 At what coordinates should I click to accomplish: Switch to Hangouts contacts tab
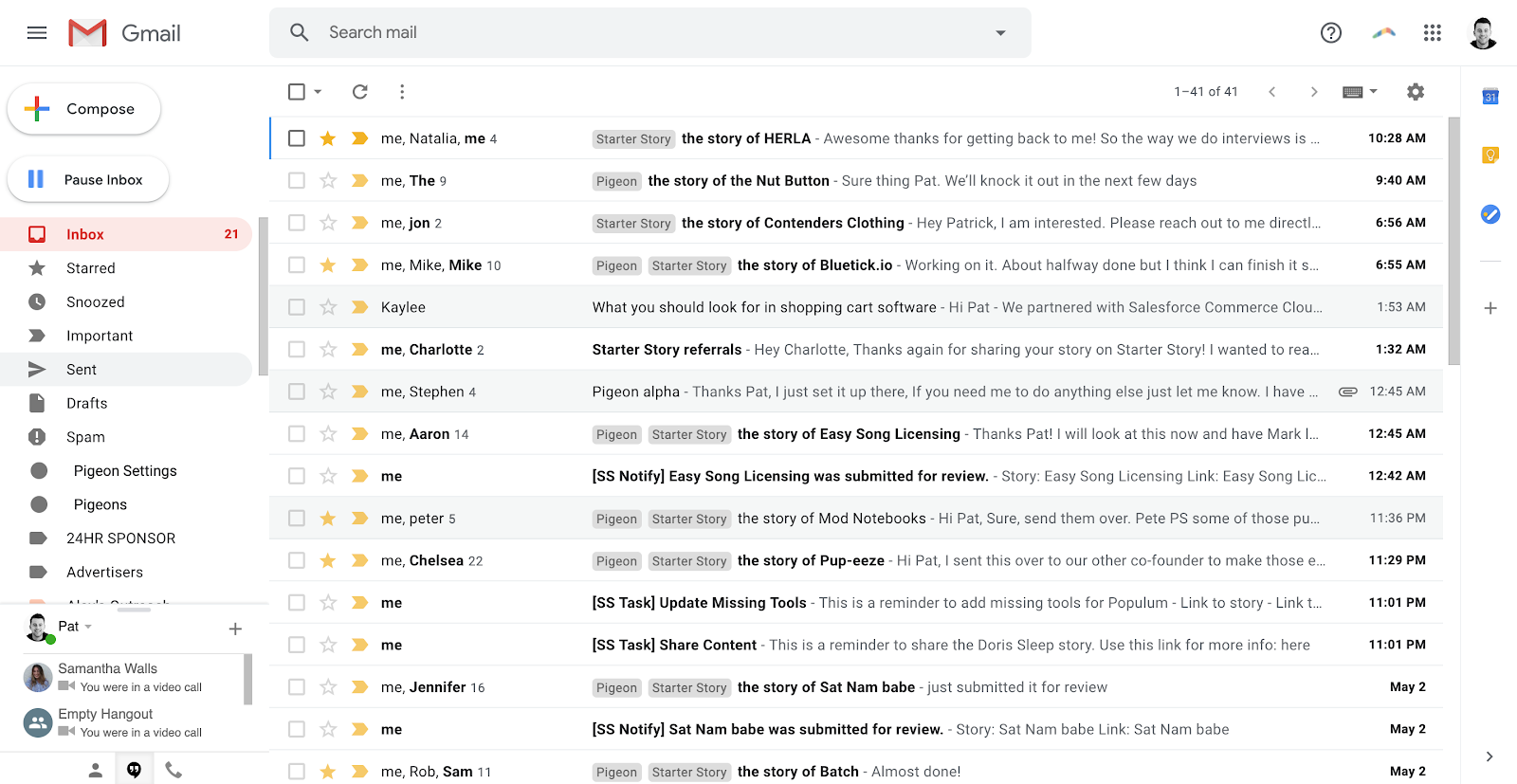click(x=96, y=770)
